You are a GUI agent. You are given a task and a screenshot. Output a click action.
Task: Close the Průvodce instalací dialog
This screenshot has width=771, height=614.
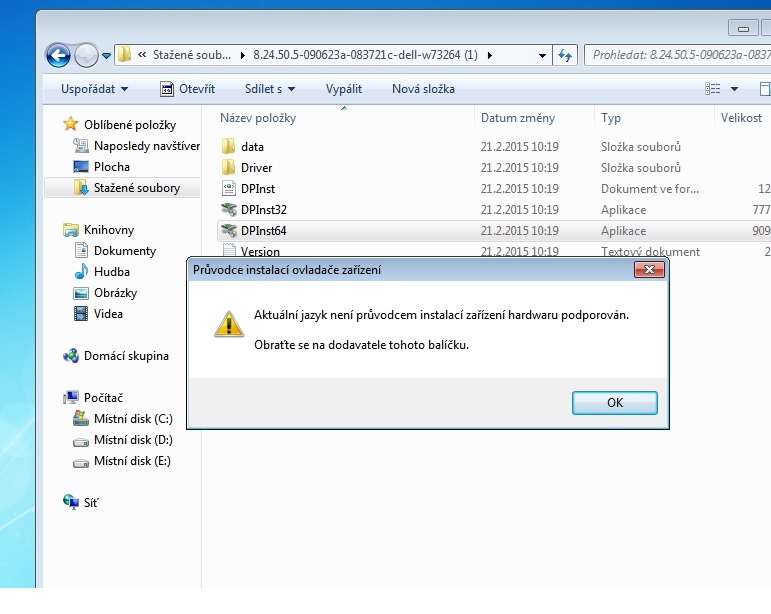649,269
